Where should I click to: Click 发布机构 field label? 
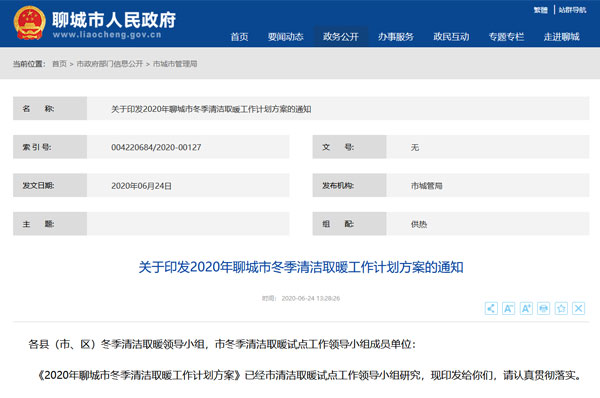pyautogui.click(x=338, y=186)
